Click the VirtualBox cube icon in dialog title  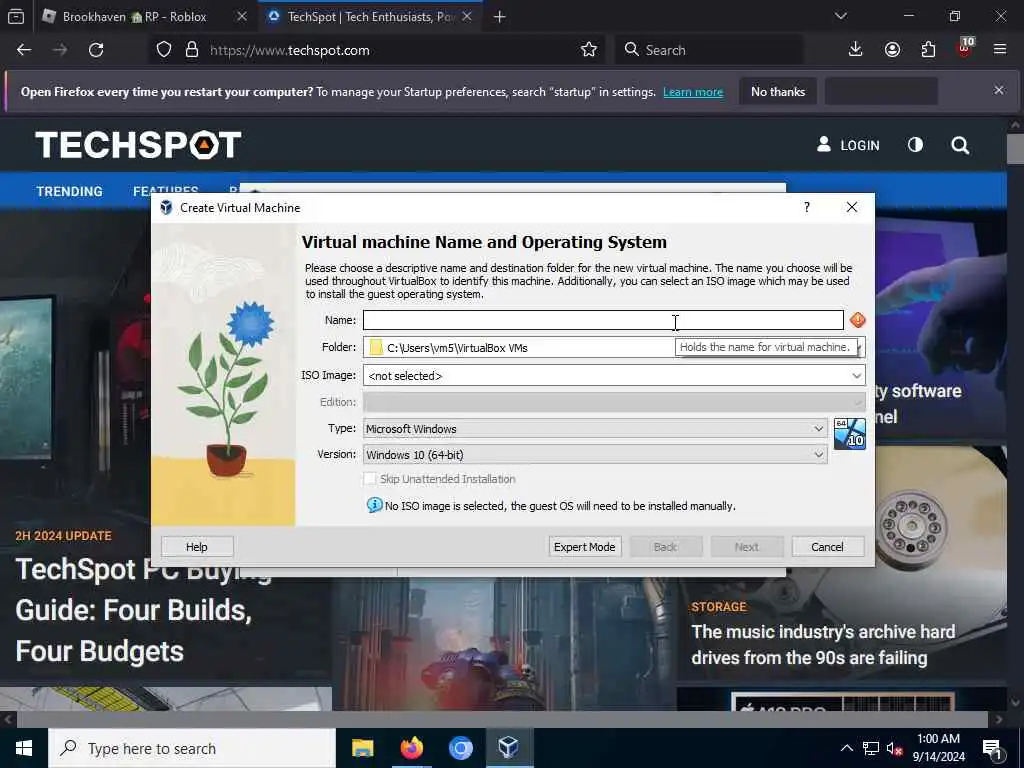pyautogui.click(x=167, y=208)
